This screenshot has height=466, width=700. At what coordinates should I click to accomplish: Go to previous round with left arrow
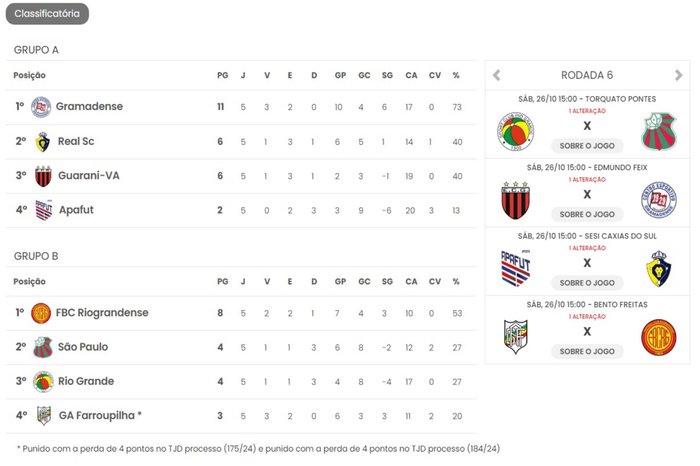[x=496, y=75]
